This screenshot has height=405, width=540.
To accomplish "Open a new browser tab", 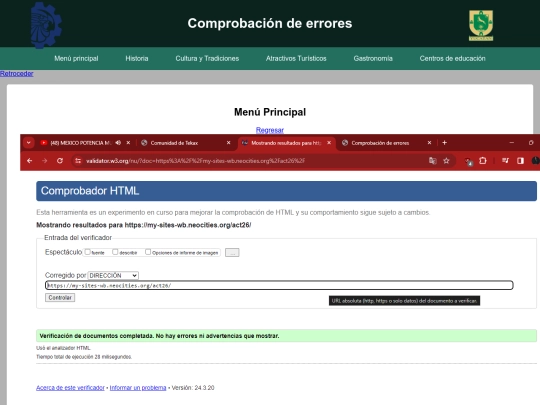I will (x=444, y=143).
